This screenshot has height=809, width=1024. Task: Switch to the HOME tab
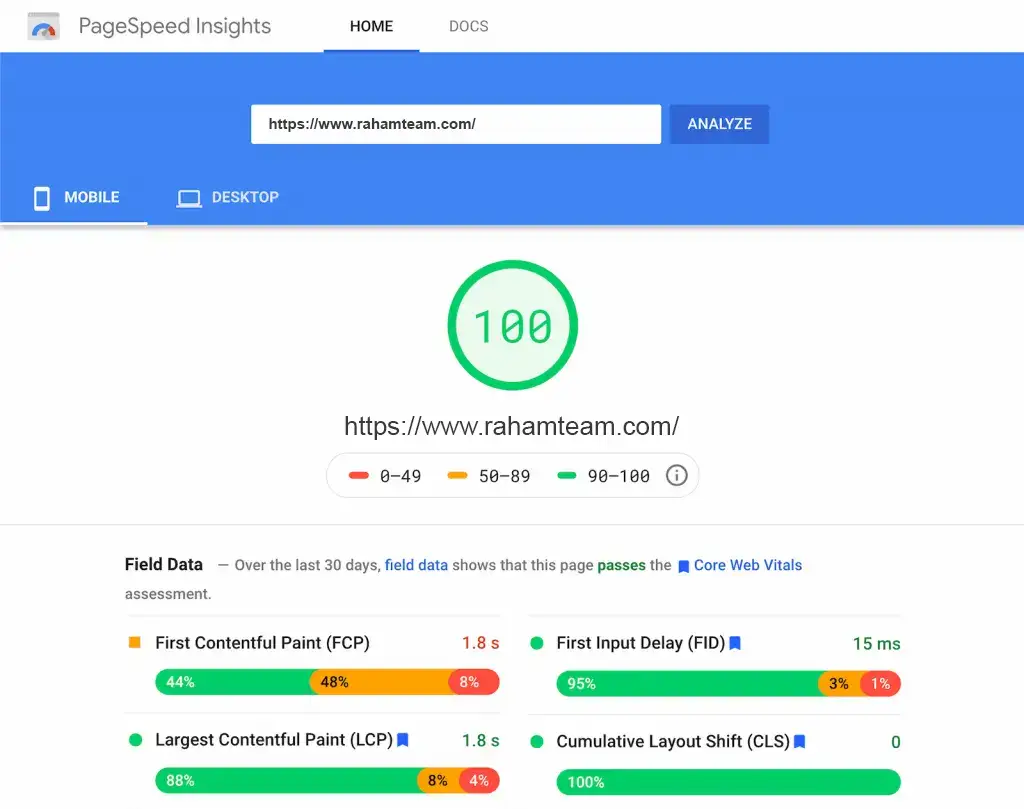[x=371, y=26]
